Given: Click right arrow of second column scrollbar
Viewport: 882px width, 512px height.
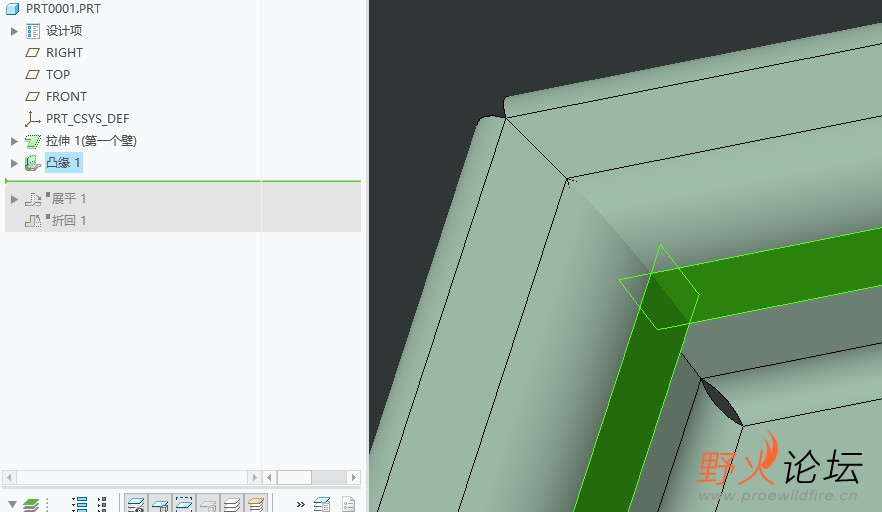Looking at the screenshot, I should pyautogui.click(x=353, y=478).
